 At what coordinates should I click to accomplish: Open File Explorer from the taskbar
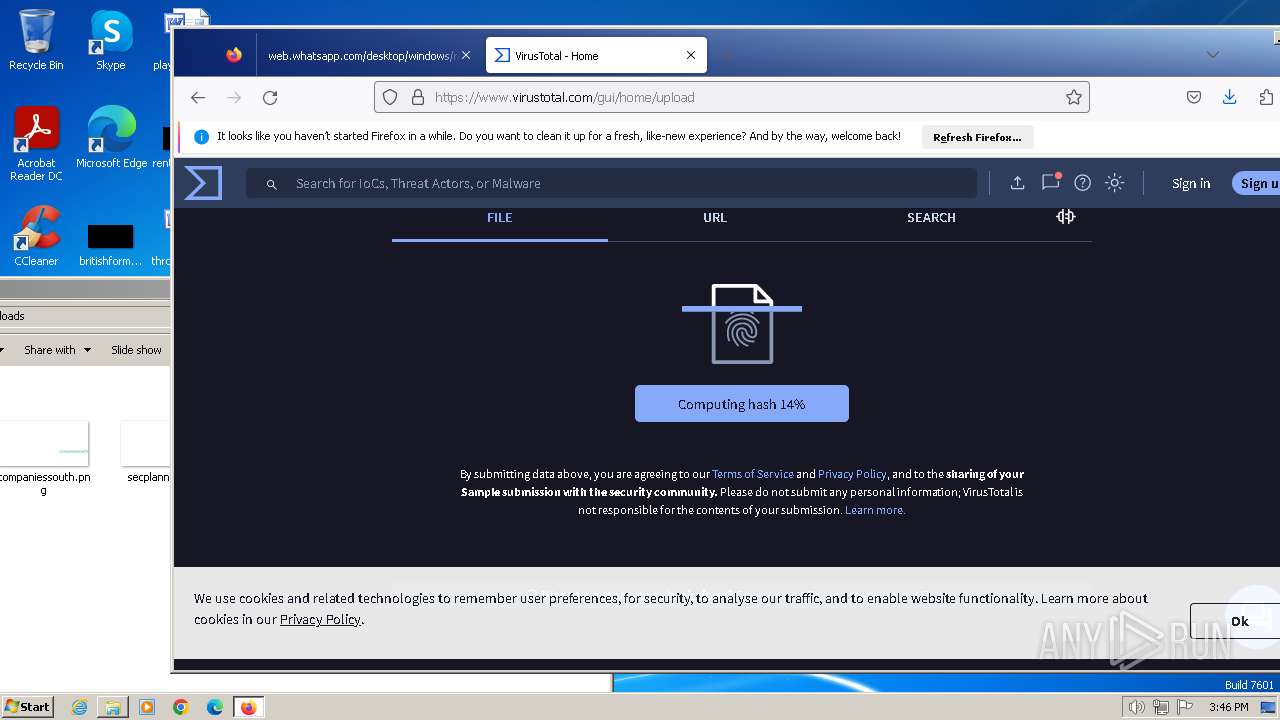(113, 707)
